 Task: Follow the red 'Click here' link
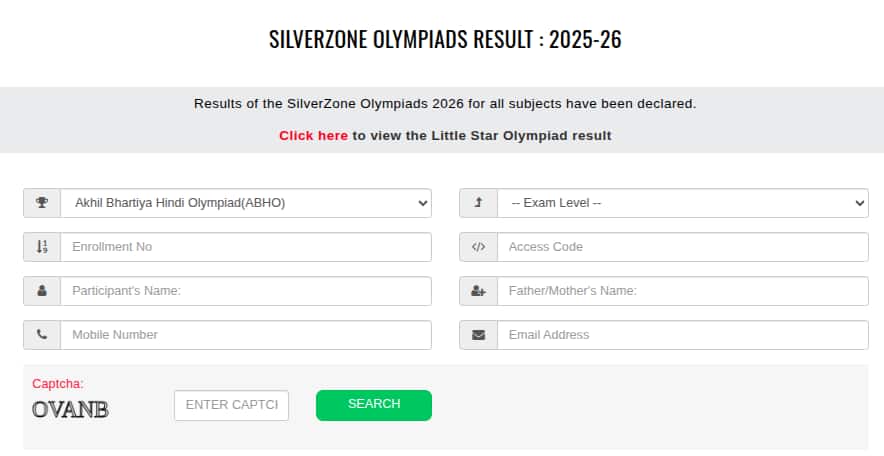[313, 135]
